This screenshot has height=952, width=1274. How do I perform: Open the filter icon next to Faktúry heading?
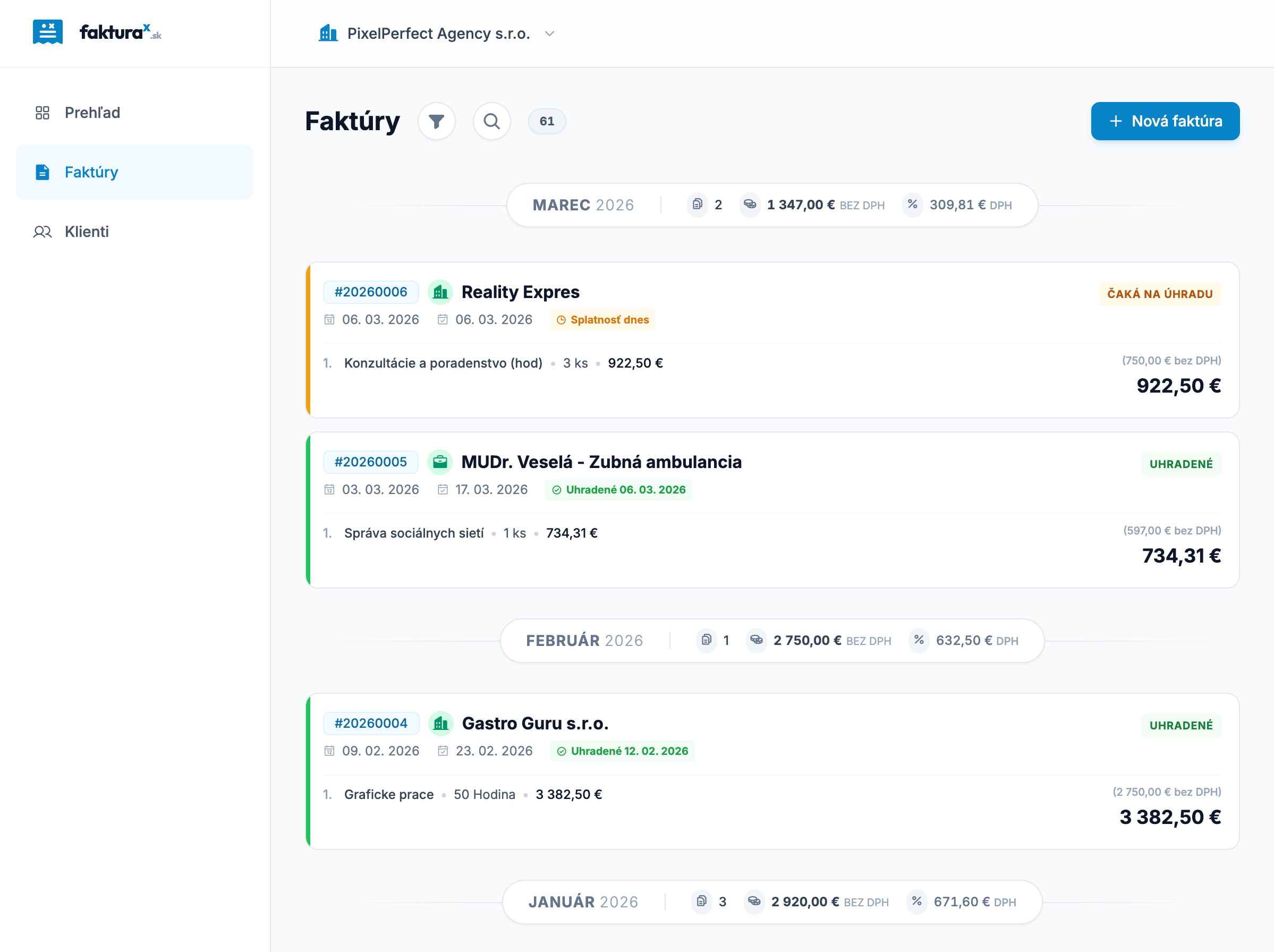click(437, 121)
